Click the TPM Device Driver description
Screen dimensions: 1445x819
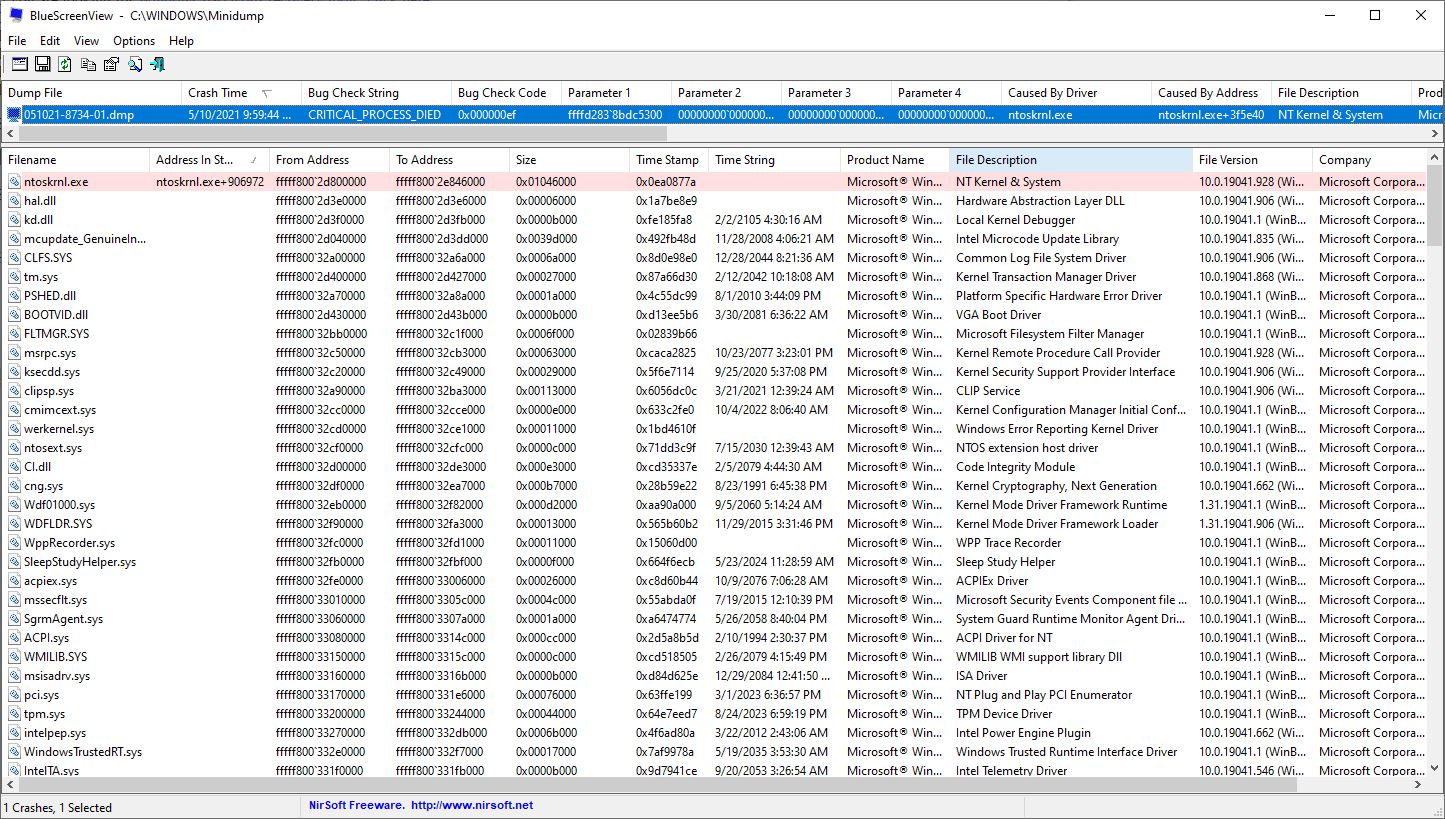[x=1004, y=714]
